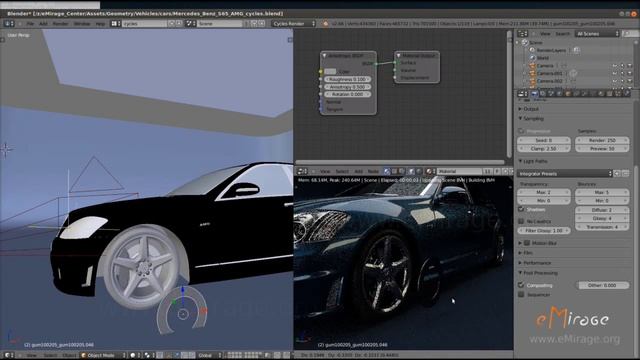Enable the Motion Blur checkbox
Image resolution: width=640 pixels, height=360 pixels.
pos(527,243)
